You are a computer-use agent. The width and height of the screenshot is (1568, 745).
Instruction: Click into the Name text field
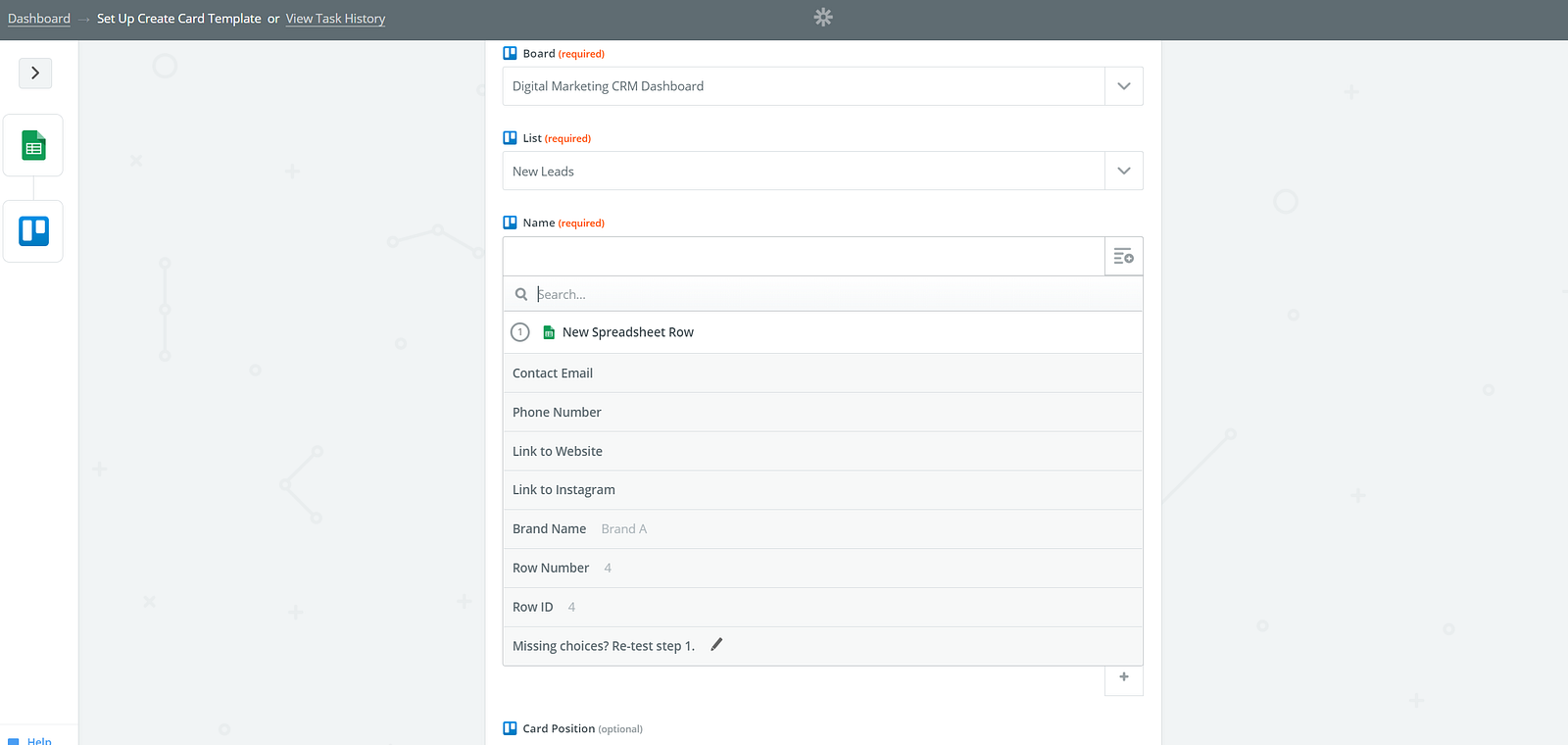point(804,257)
